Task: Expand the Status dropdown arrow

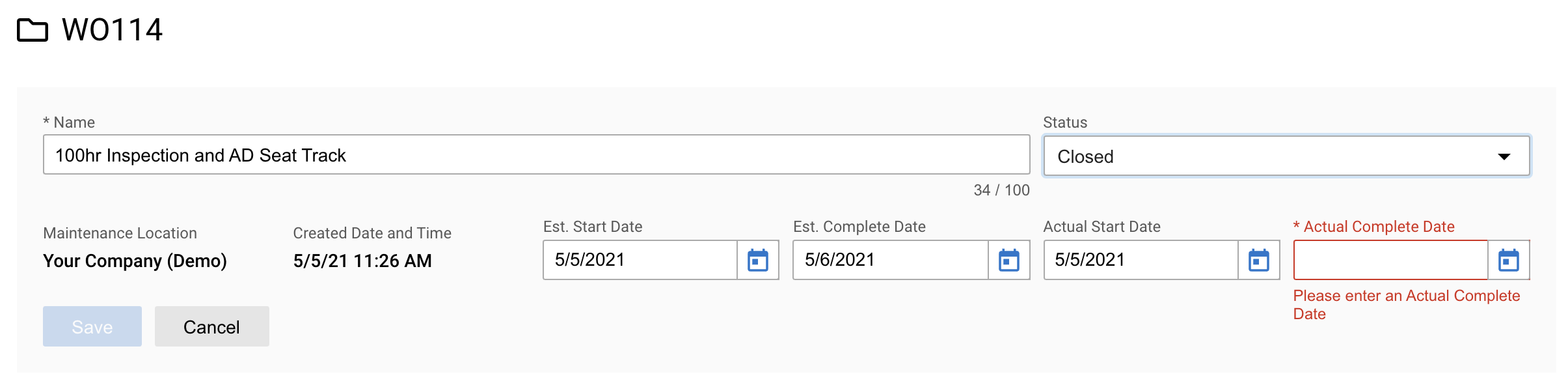Action: coord(1504,156)
